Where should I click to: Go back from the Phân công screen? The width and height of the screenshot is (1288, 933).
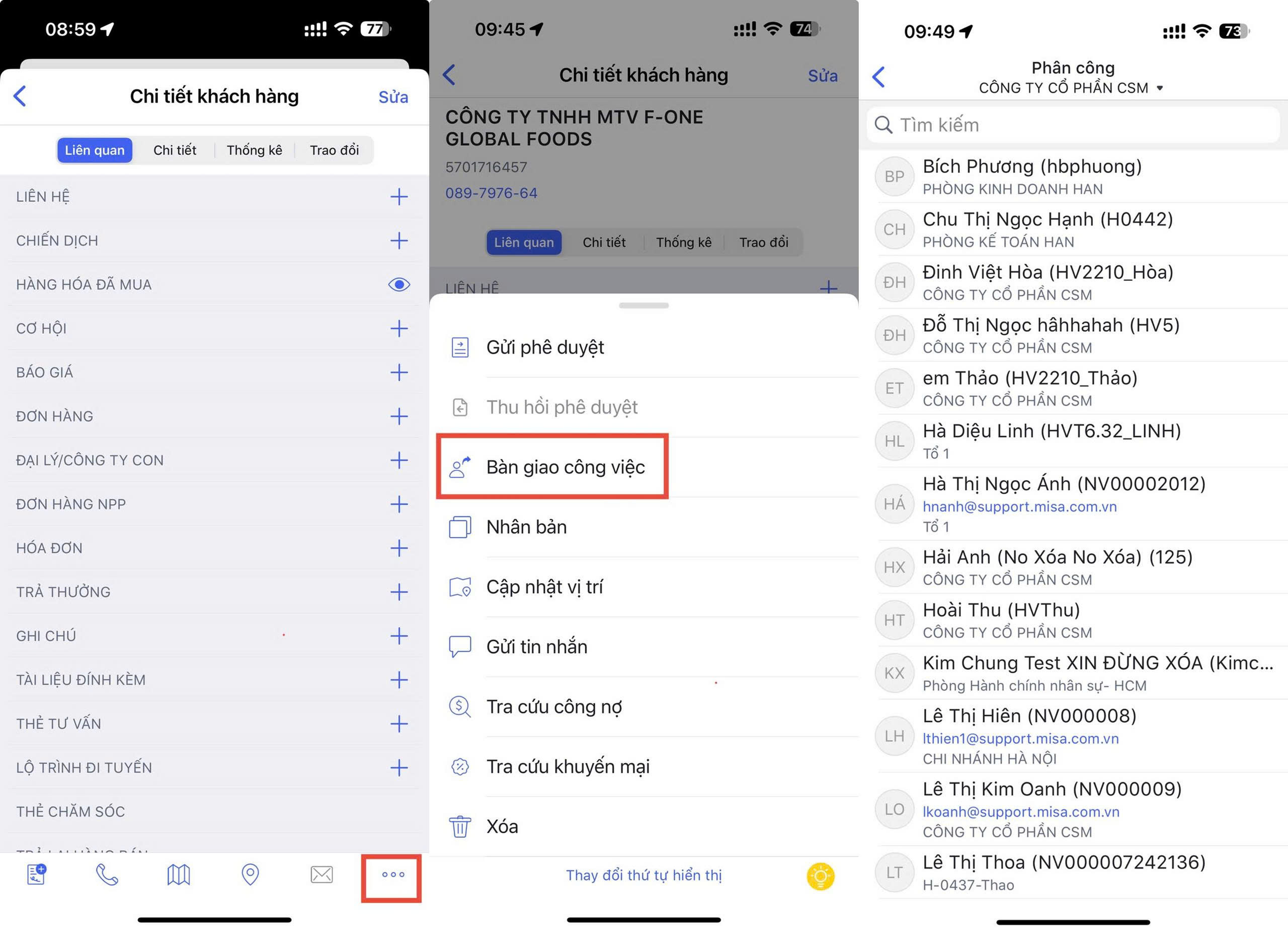tap(878, 76)
